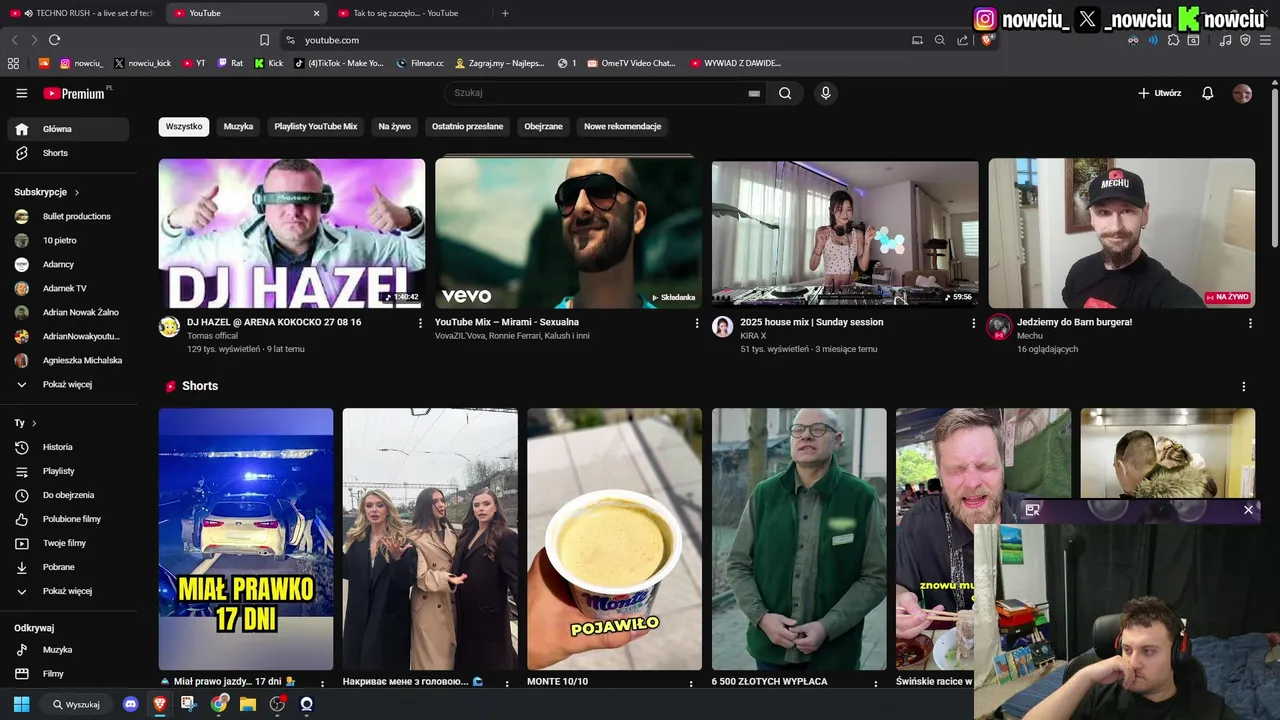This screenshot has height=720, width=1280.
Task: Click the Utwórz create button
Action: 1159,93
